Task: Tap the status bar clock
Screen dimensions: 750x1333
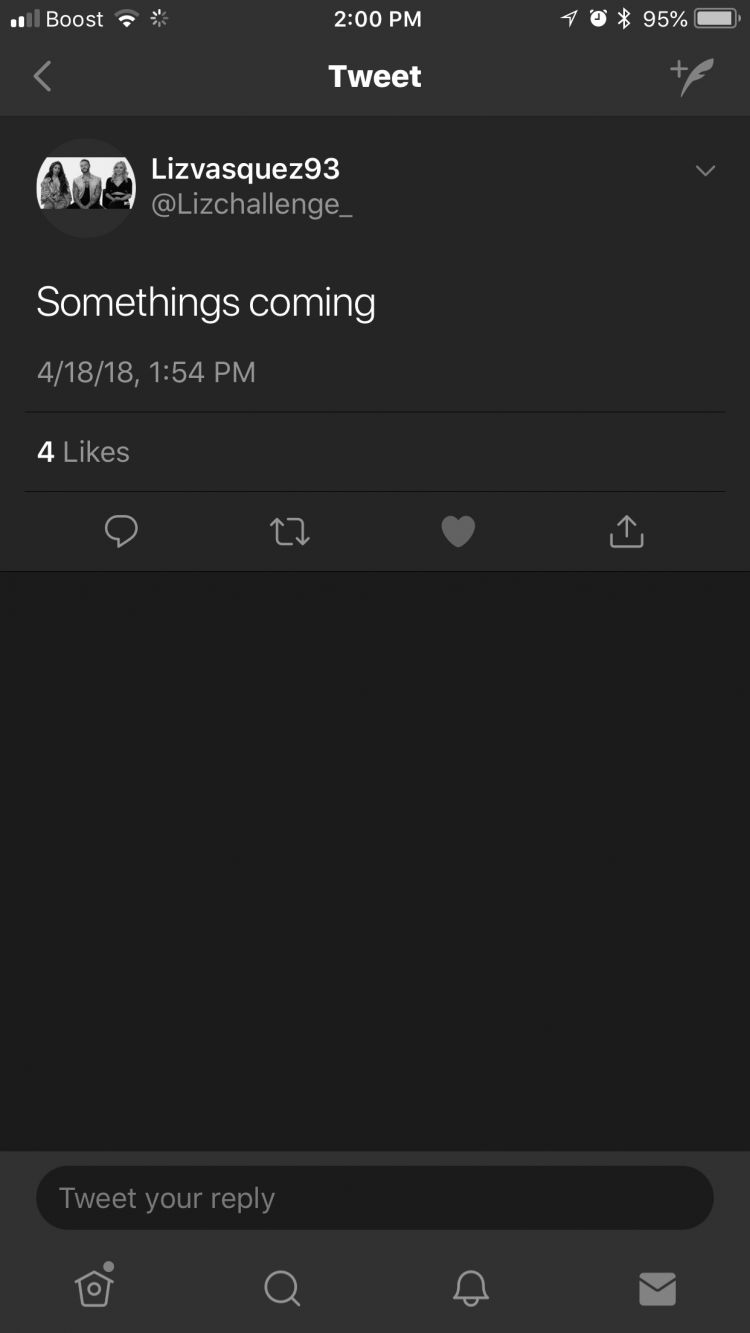Action: pyautogui.click(x=377, y=19)
